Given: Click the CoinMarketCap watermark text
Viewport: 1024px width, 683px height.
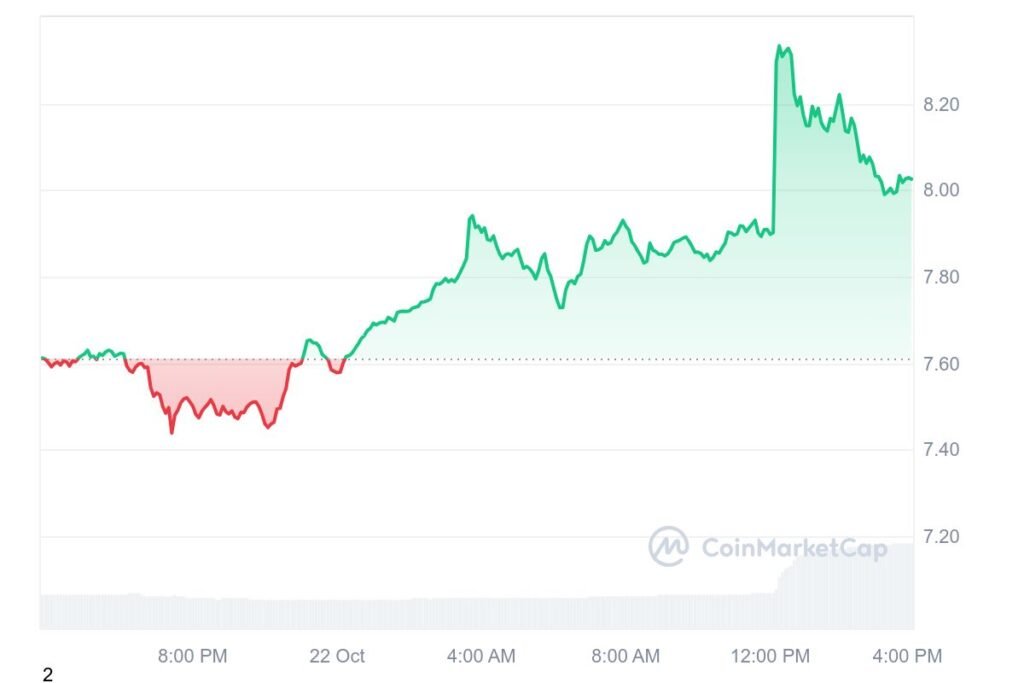Looking at the screenshot, I should point(794,547).
